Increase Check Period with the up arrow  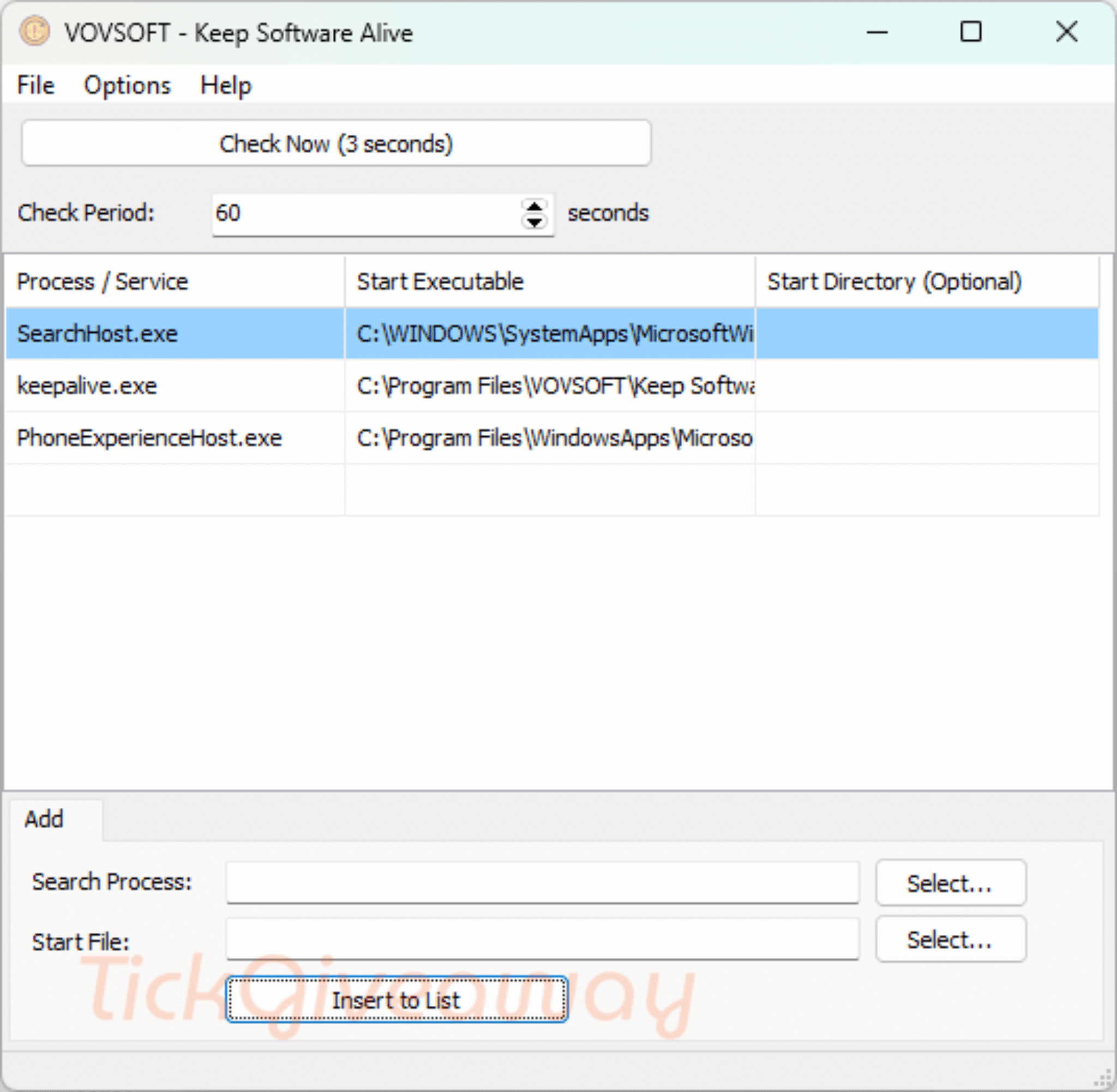(x=535, y=206)
